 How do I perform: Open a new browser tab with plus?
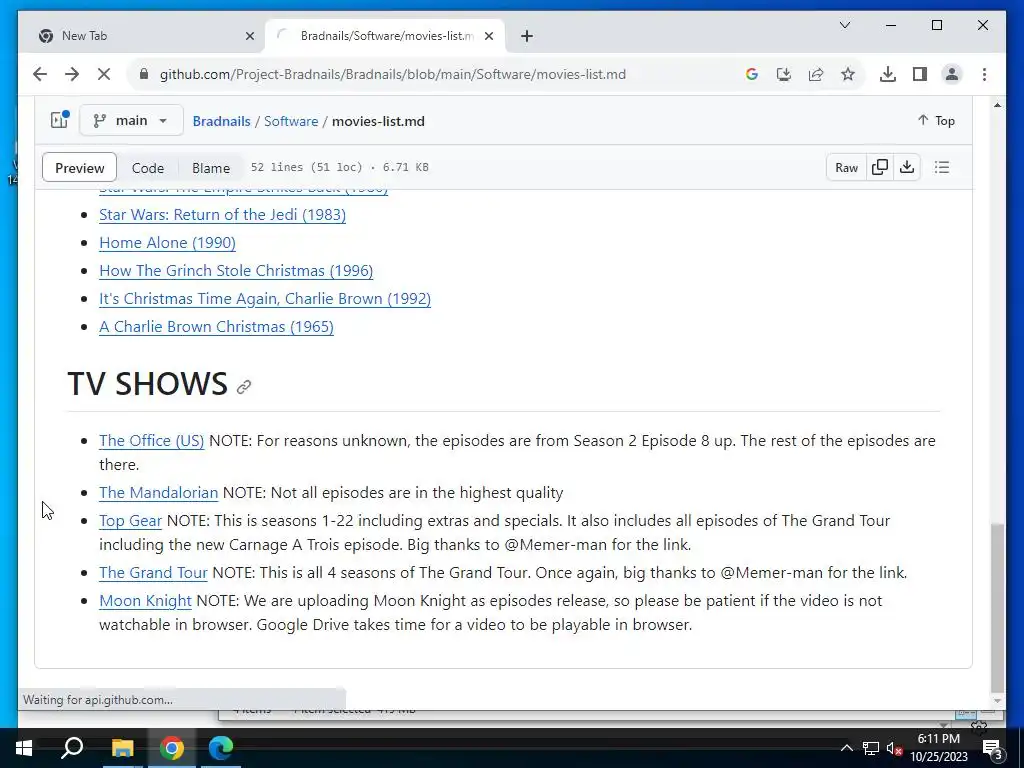527,36
